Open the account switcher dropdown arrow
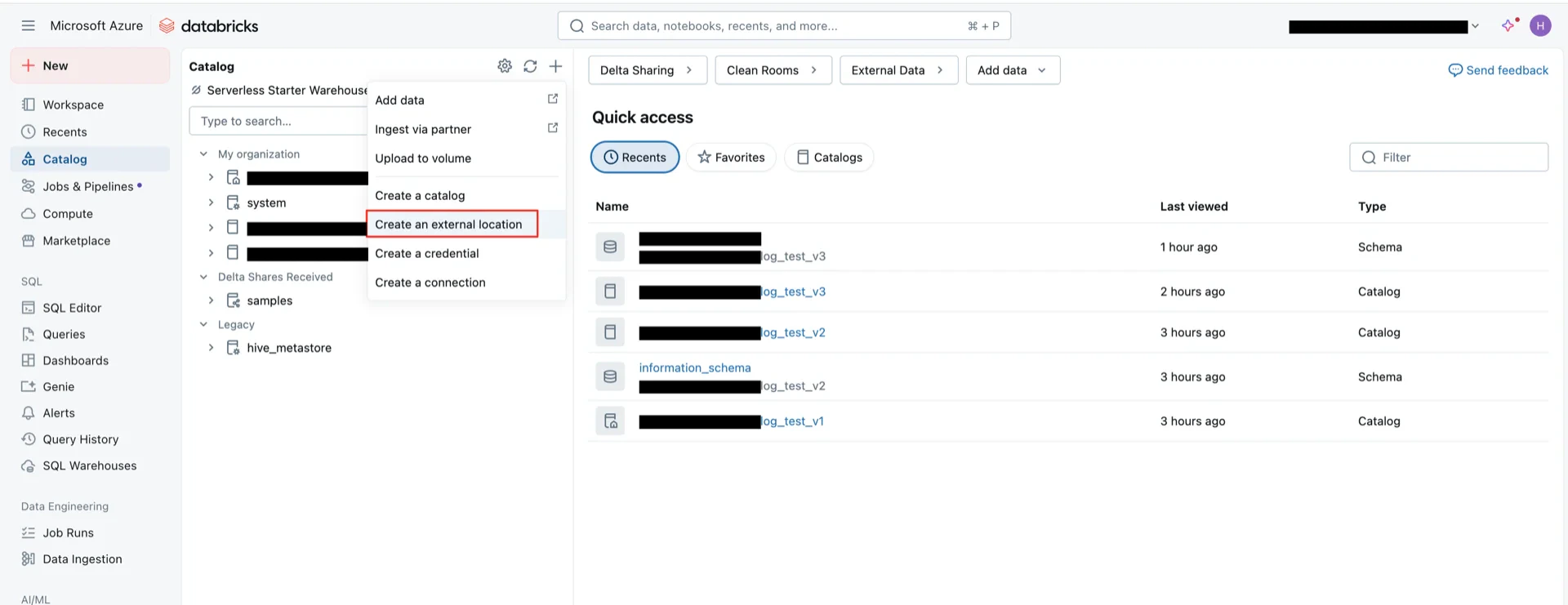The width and height of the screenshot is (1568, 605). click(x=1475, y=26)
